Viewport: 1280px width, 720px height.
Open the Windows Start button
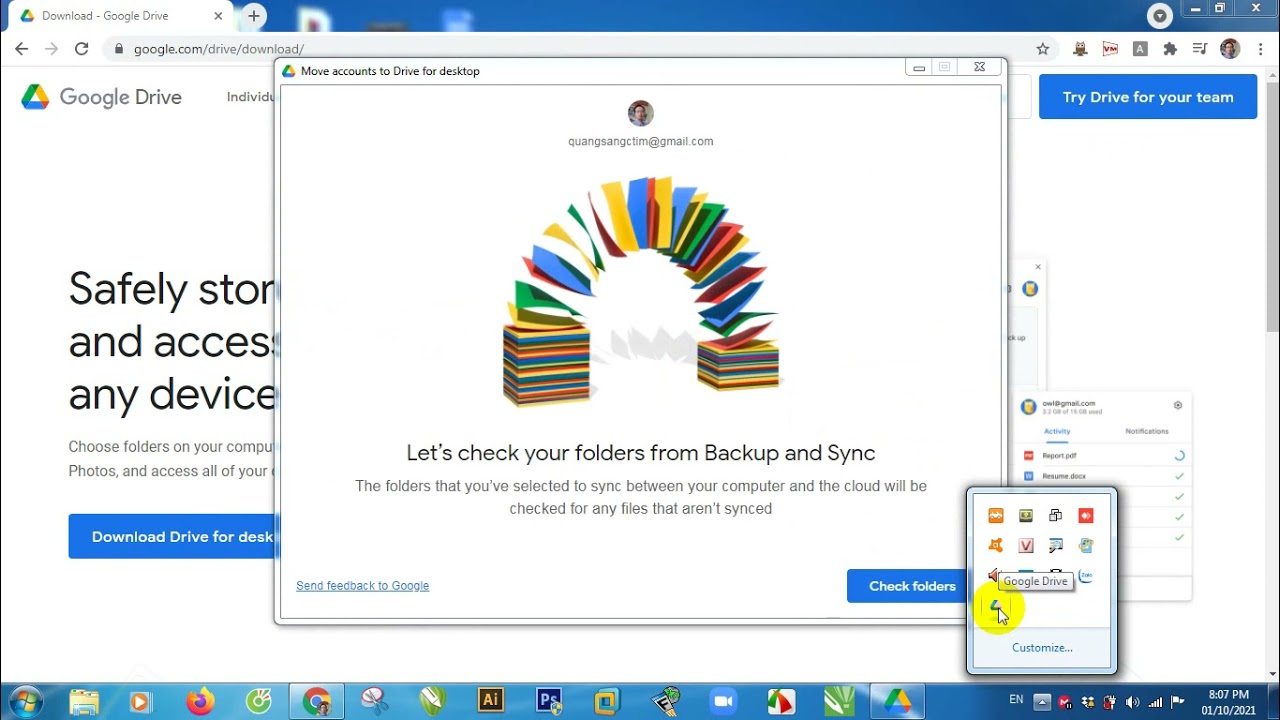click(23, 701)
